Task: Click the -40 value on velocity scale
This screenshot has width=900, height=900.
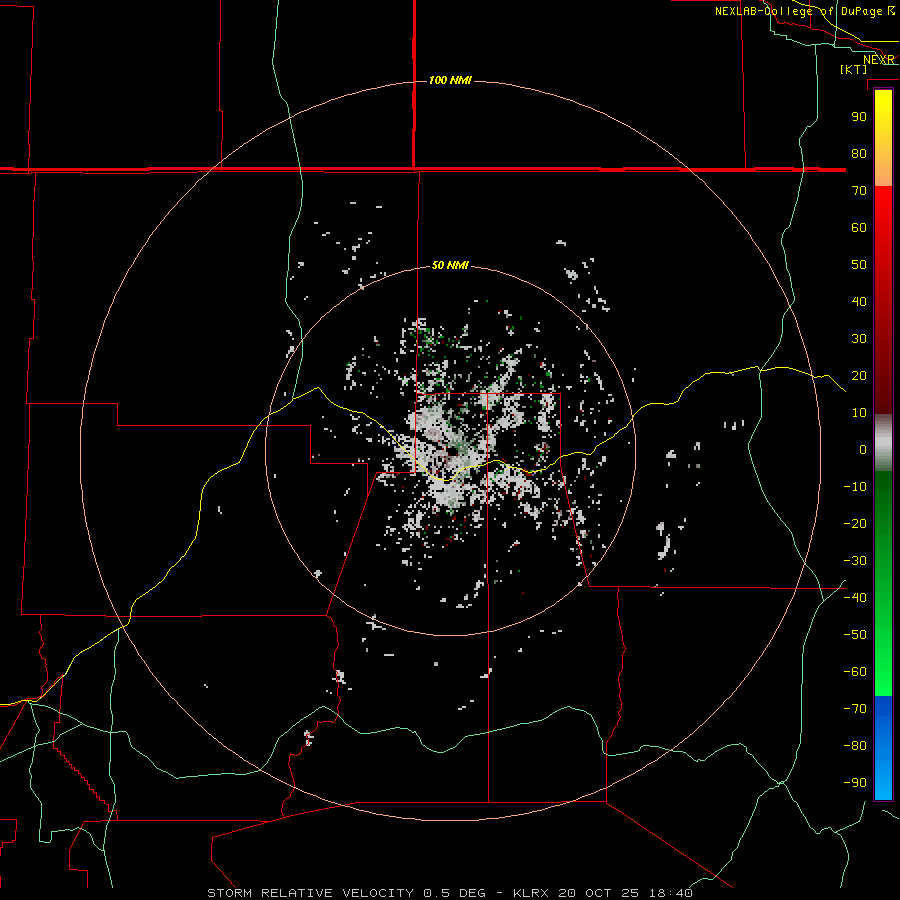Action: pyautogui.click(x=855, y=598)
